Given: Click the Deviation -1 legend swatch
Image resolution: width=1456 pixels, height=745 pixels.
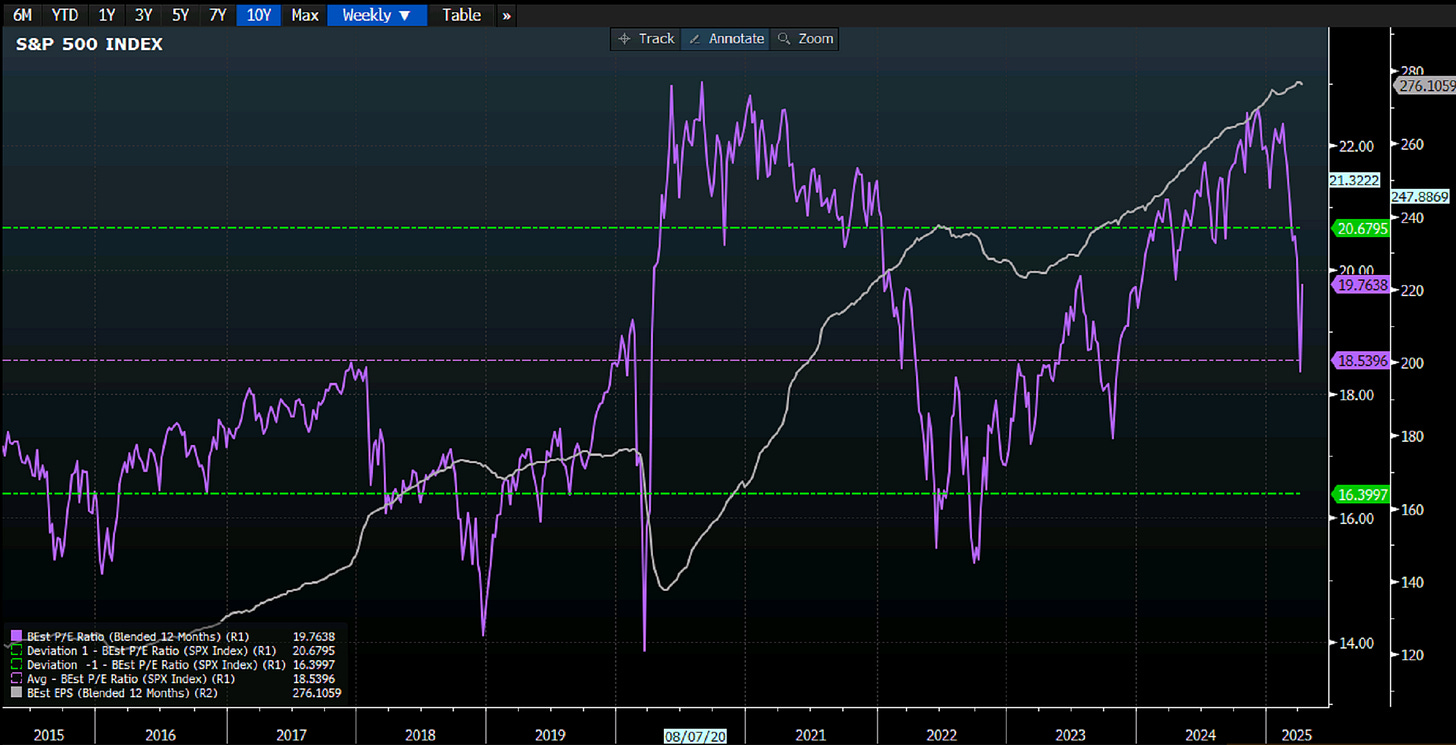Looking at the screenshot, I should [x=14, y=664].
